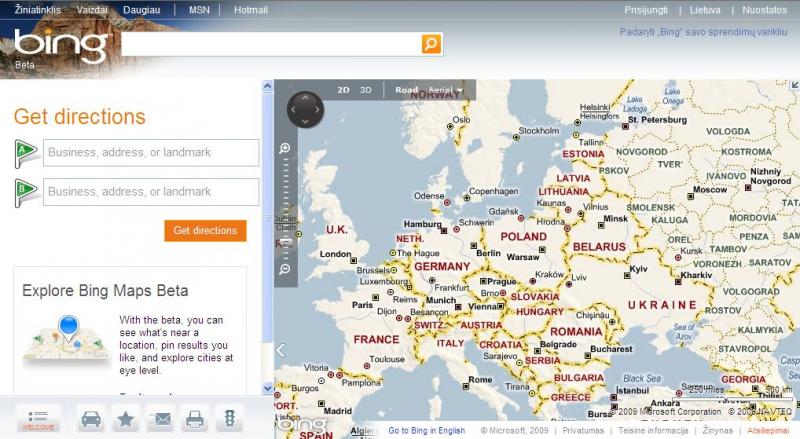Open the Žiniatinklis menu item

(x=37, y=10)
